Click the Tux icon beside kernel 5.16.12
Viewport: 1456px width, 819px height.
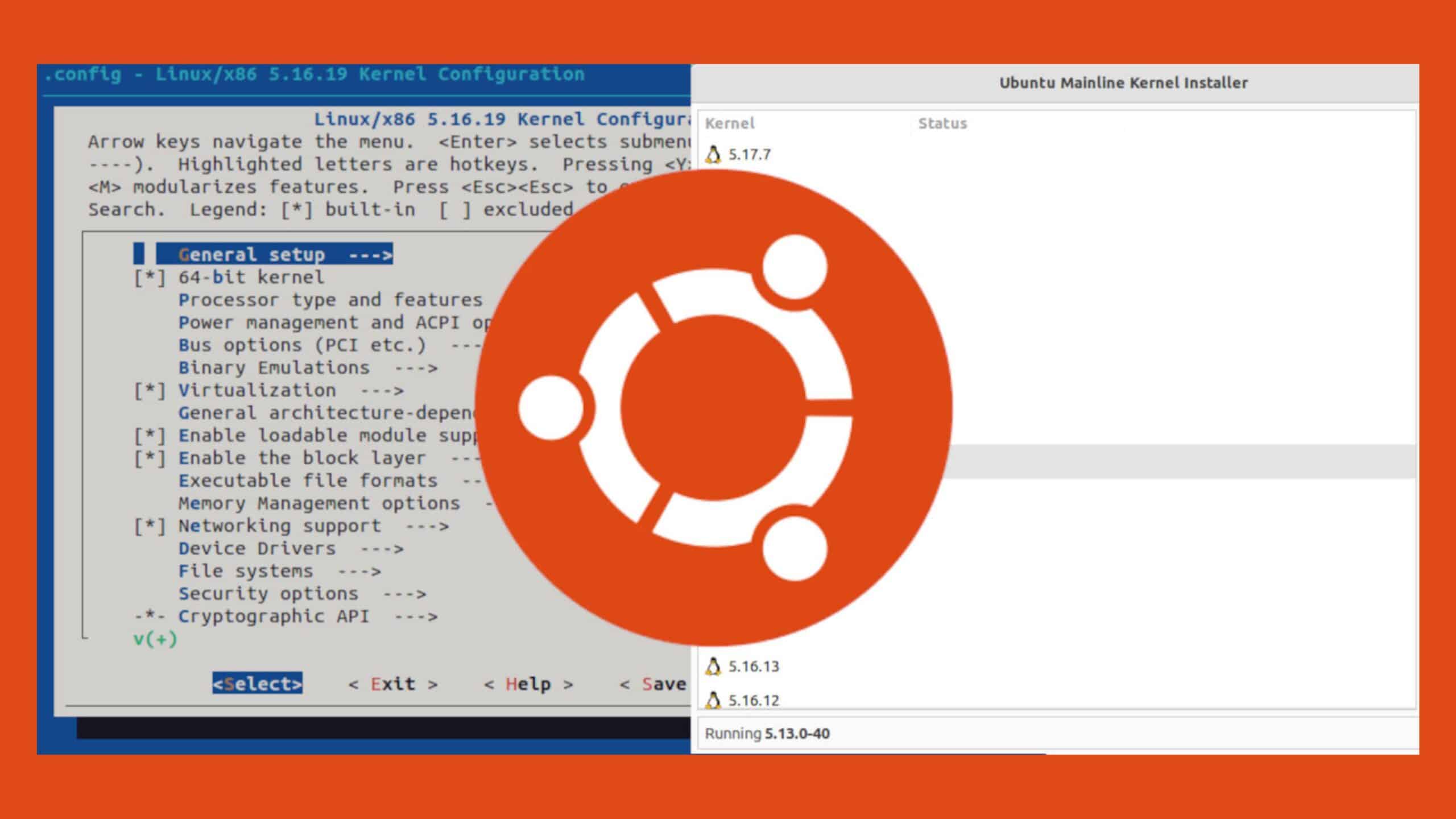pyautogui.click(x=713, y=700)
